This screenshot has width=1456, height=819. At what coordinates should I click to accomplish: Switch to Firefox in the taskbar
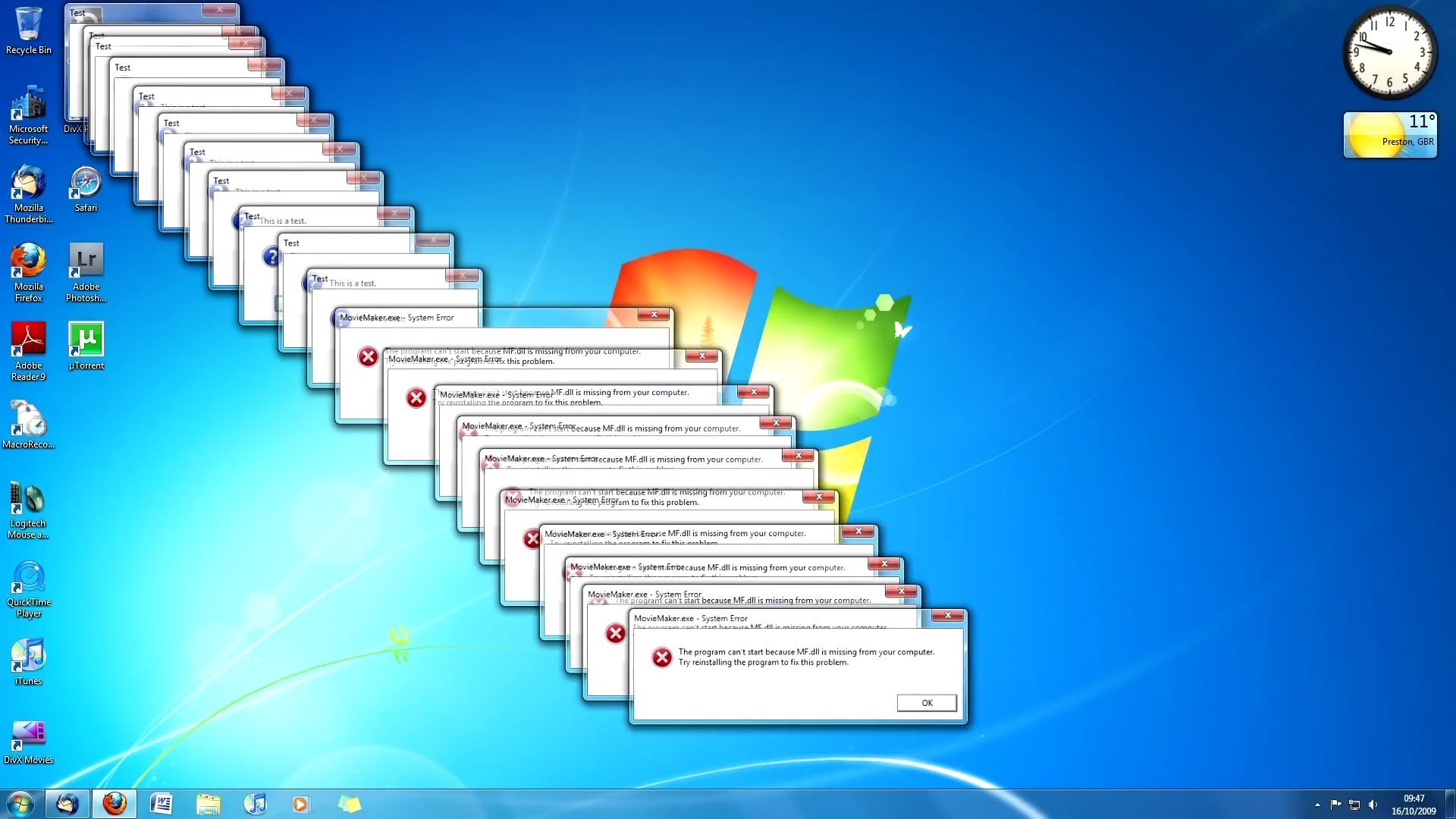(115, 804)
